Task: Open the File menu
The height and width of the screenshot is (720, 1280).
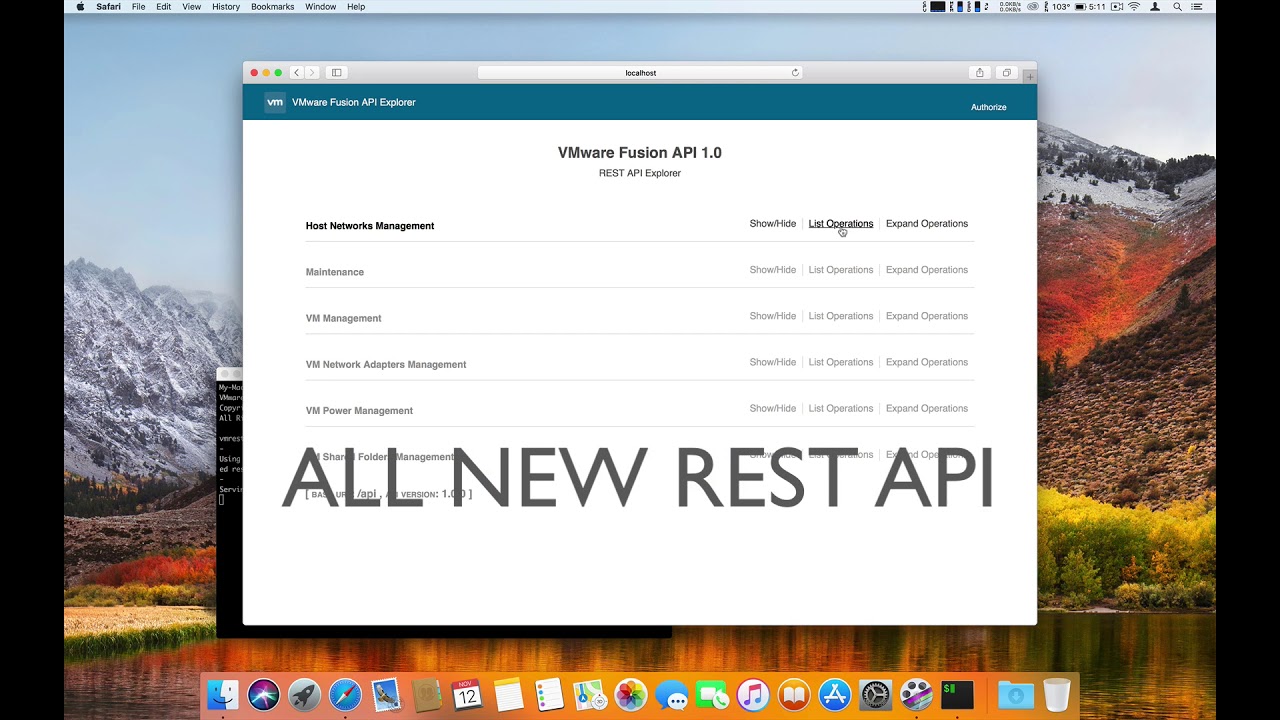Action: [138, 7]
